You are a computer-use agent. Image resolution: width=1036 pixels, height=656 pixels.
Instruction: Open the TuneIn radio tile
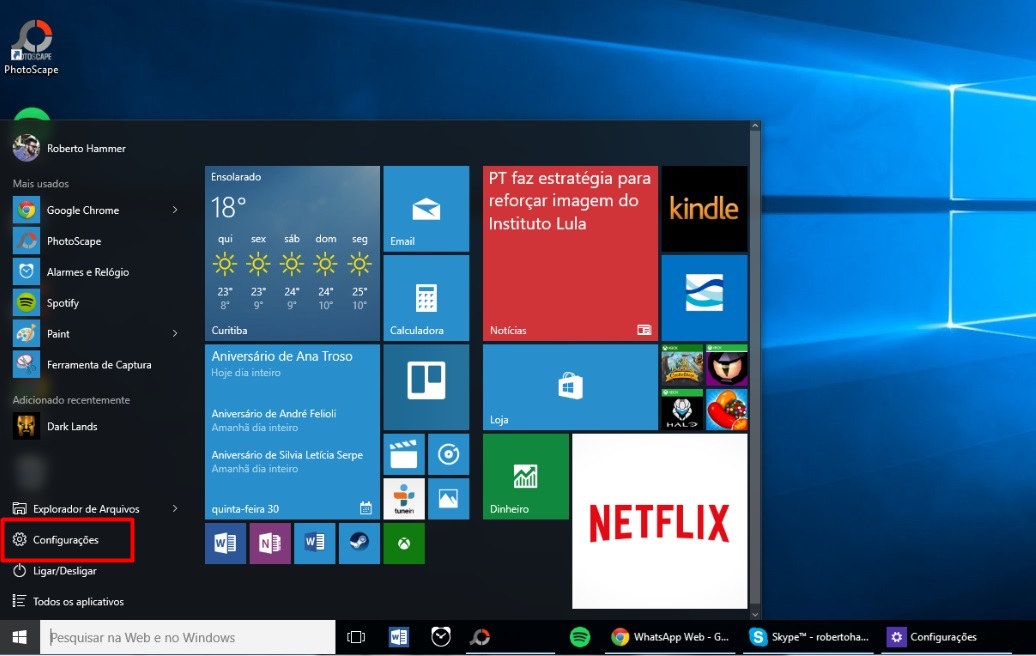coord(404,499)
